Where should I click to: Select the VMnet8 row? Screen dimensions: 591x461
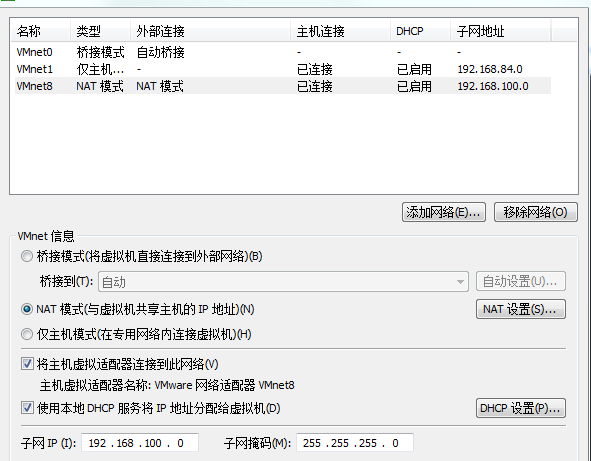(283, 86)
